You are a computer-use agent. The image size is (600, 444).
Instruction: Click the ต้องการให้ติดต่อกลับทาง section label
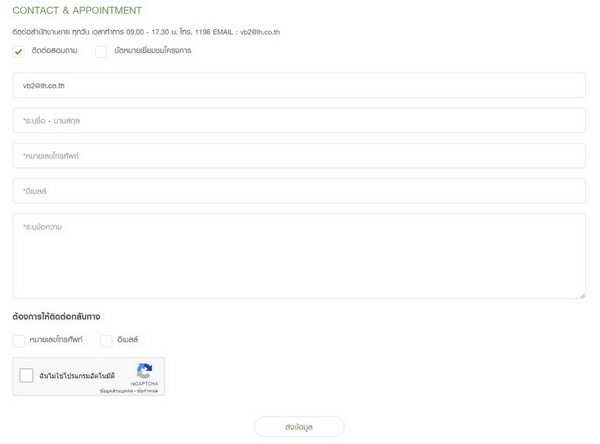coord(56,317)
